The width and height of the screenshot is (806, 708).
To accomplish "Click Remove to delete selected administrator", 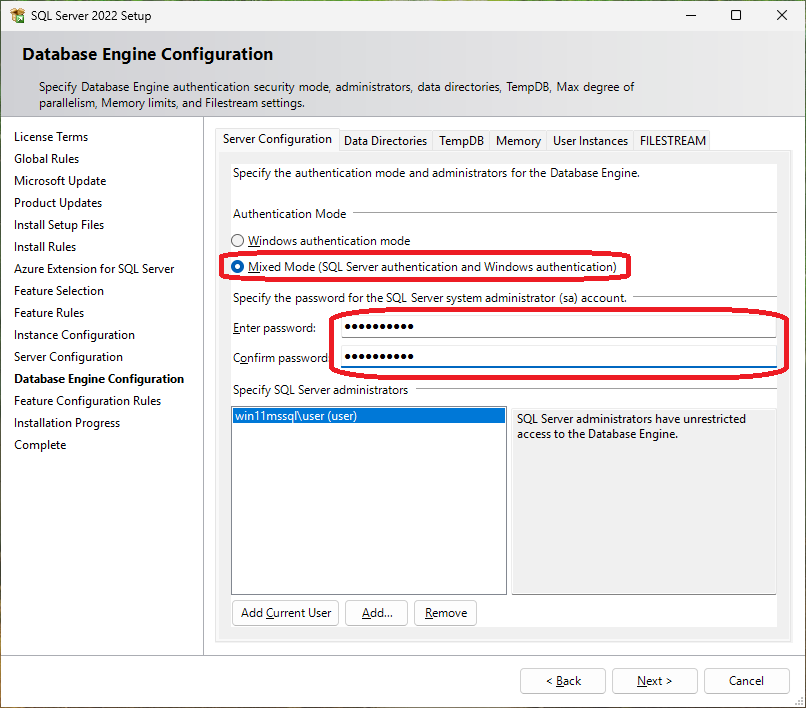I will pyautogui.click(x=445, y=613).
